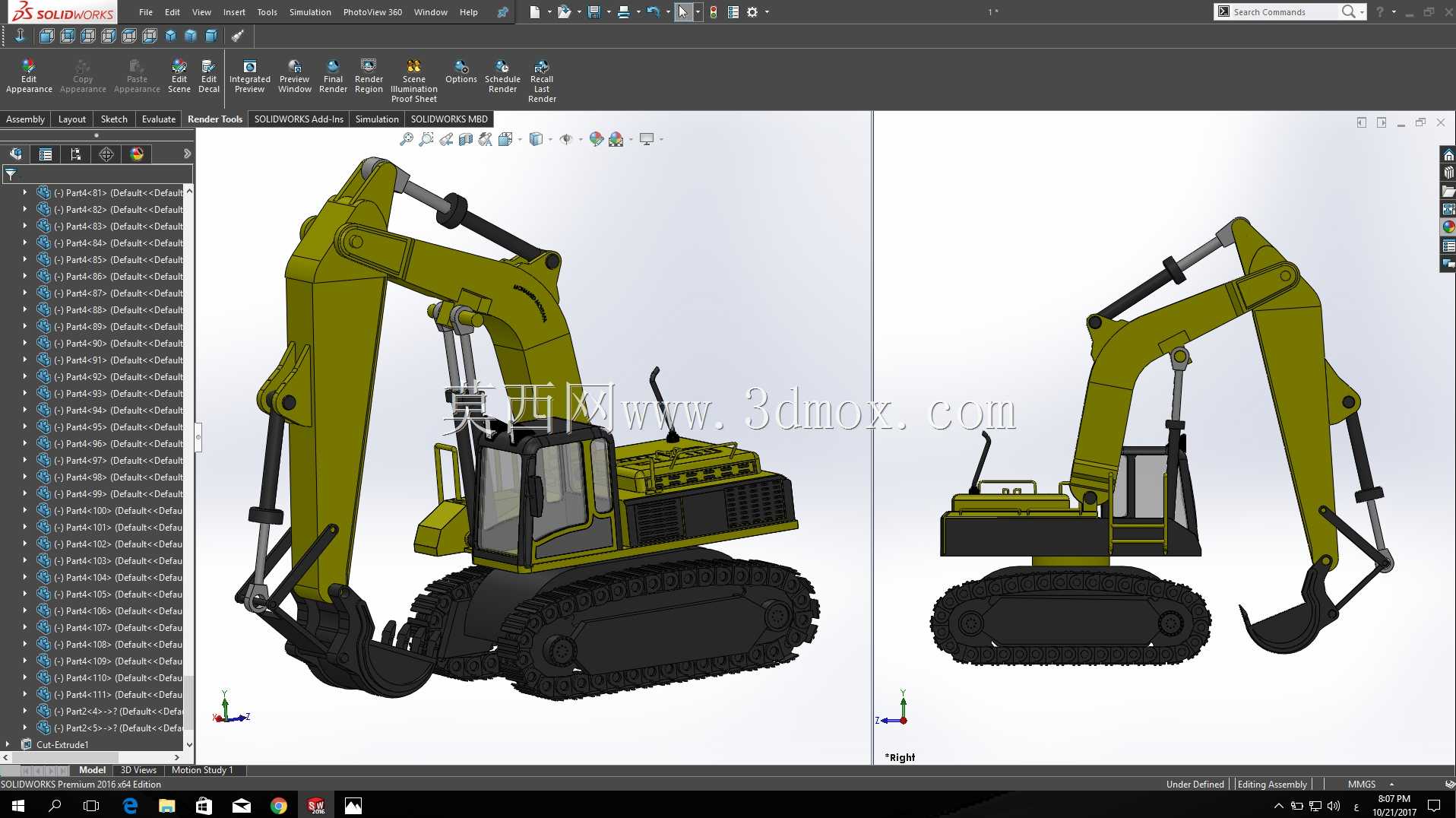The width and height of the screenshot is (1456, 818).
Task: Switch to the Evaluate tab
Action: [x=158, y=119]
